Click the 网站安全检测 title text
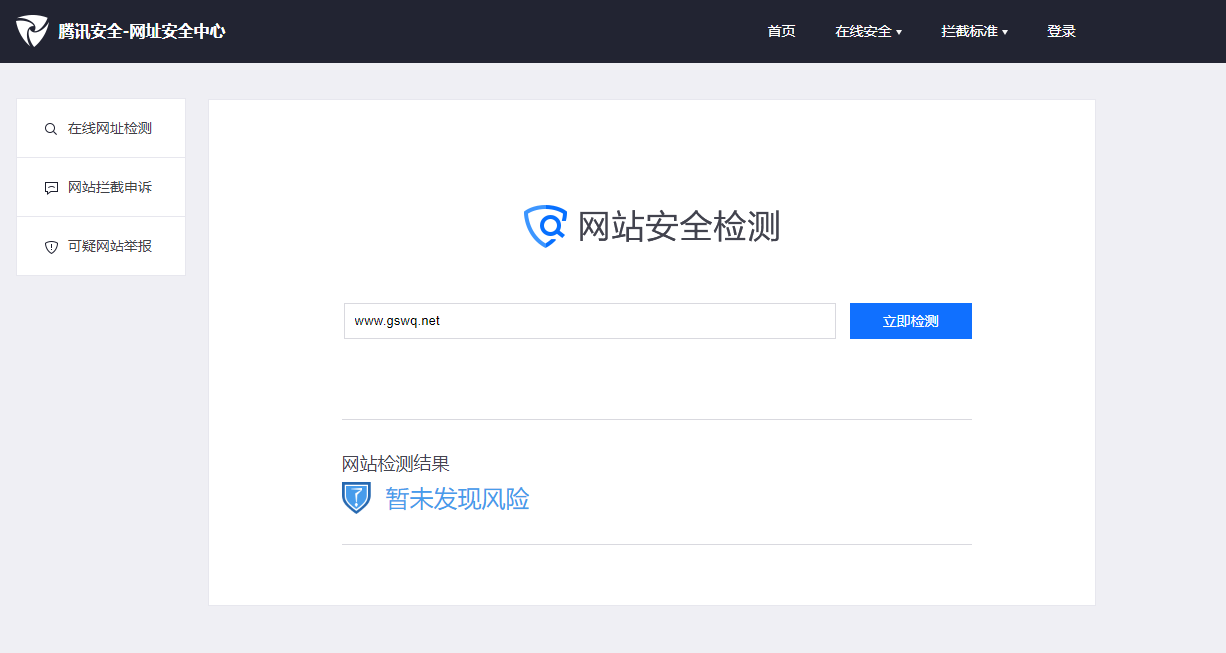The height and width of the screenshot is (653, 1226). click(x=679, y=226)
